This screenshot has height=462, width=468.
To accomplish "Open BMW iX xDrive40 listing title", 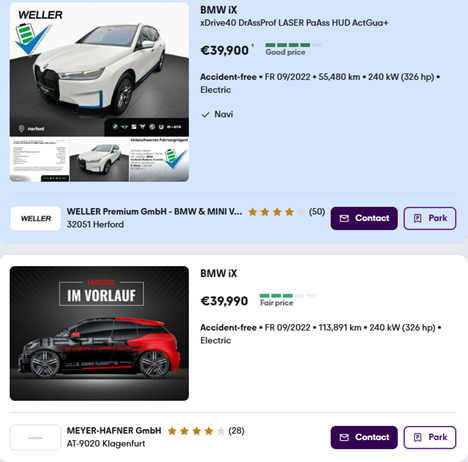I will coord(294,16).
